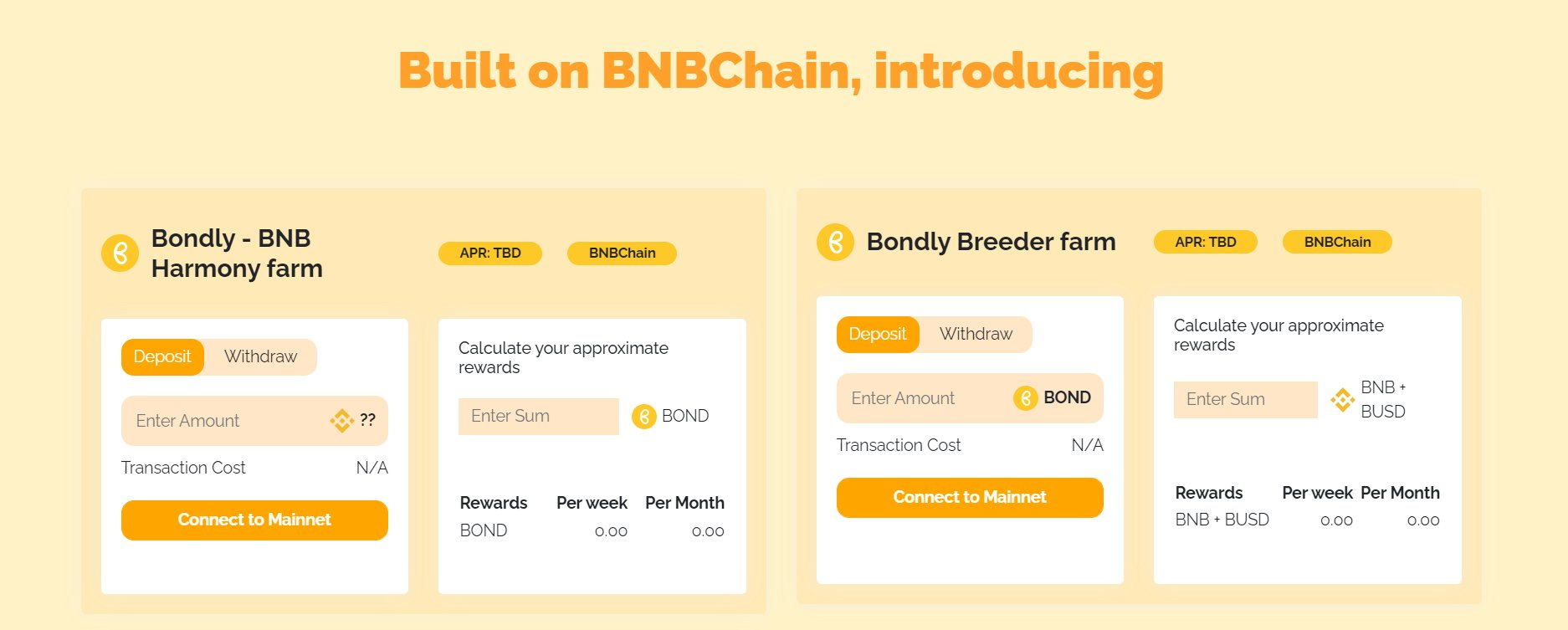Viewport: 1568px width, 630px height.
Task: Select Deposit tab in Breeder farm
Action: (x=877, y=335)
